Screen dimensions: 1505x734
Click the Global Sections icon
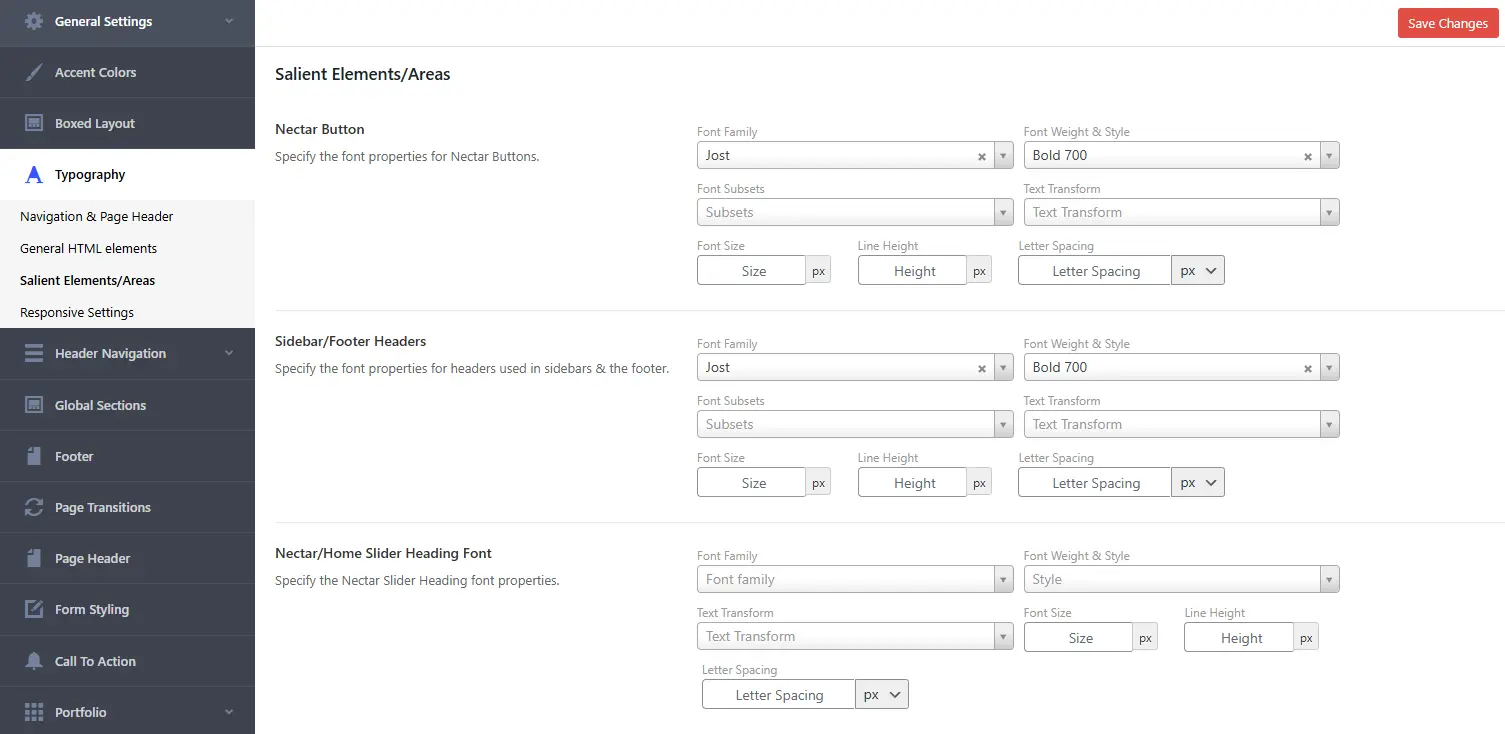click(x=34, y=405)
